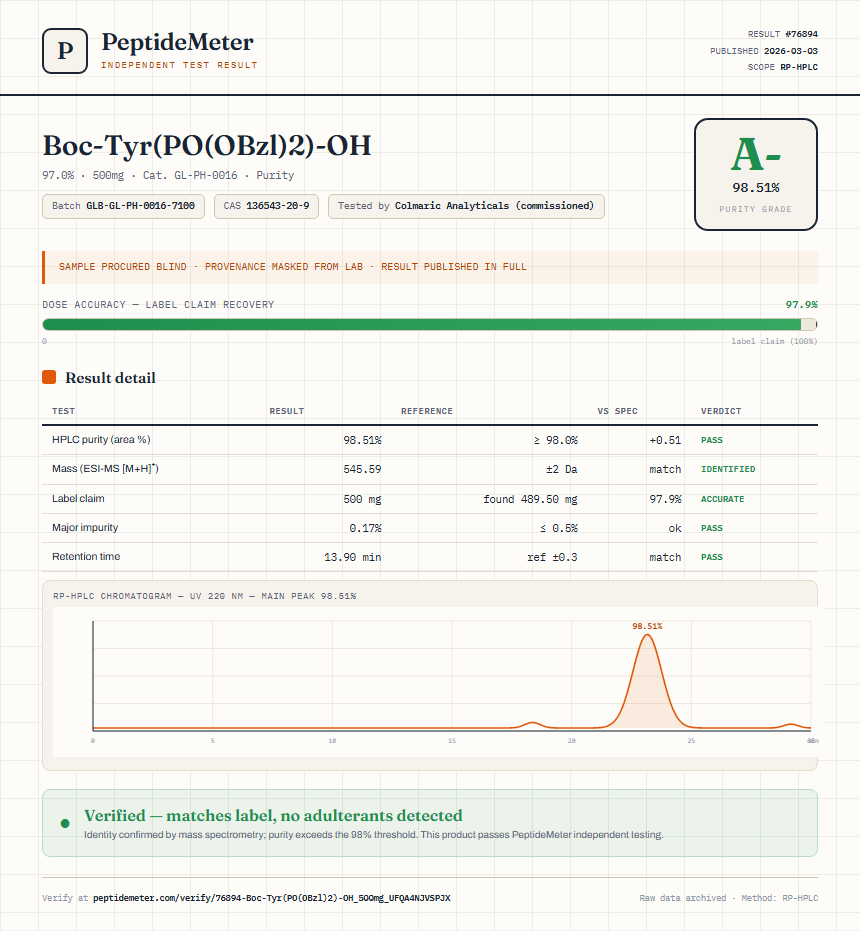Click the ≥ 98.0% reference cell
The height and width of the screenshot is (931, 860).
(555, 440)
